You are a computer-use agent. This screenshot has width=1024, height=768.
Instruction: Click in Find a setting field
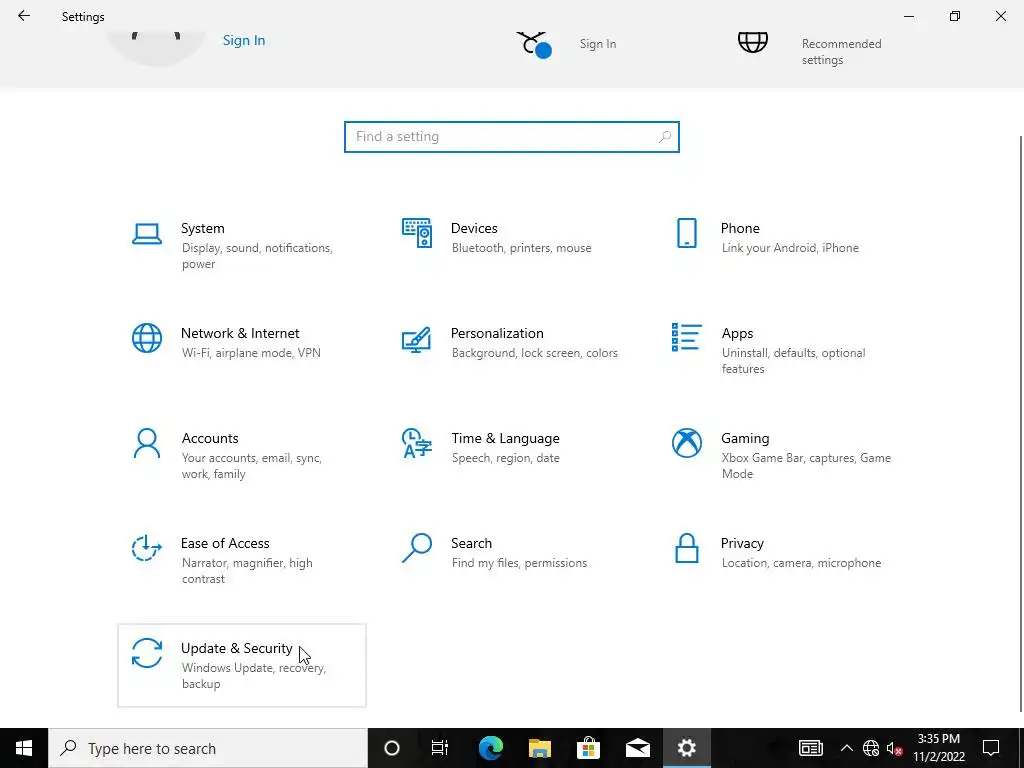coord(511,136)
